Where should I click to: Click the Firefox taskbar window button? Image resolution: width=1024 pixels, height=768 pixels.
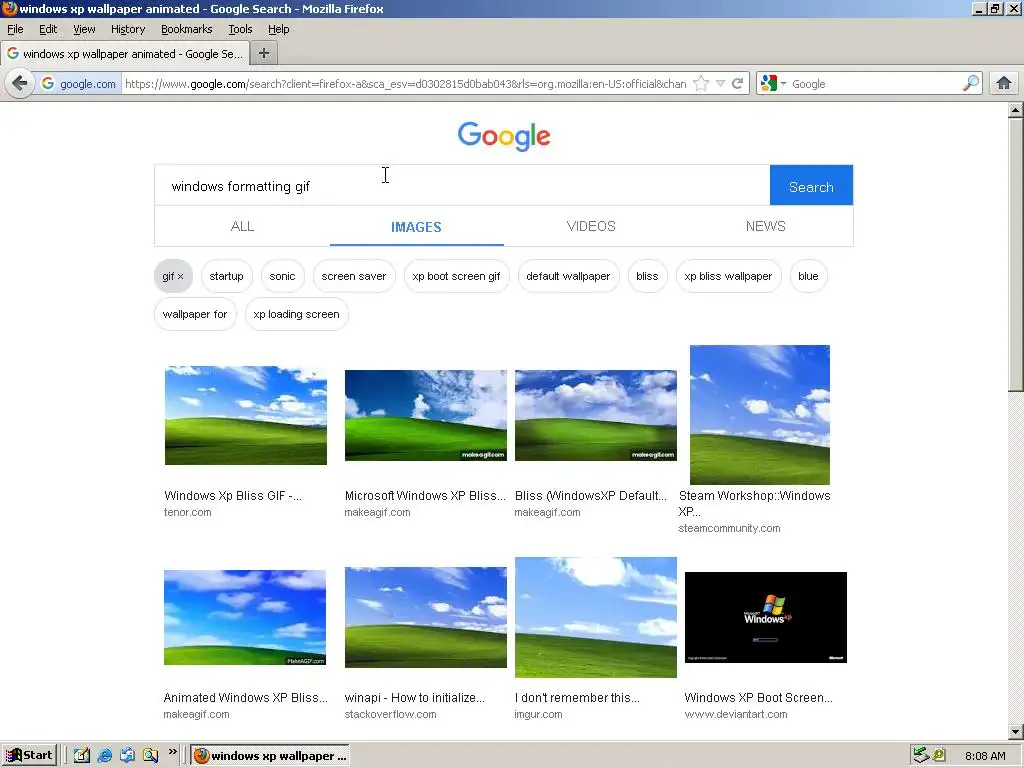(x=270, y=756)
